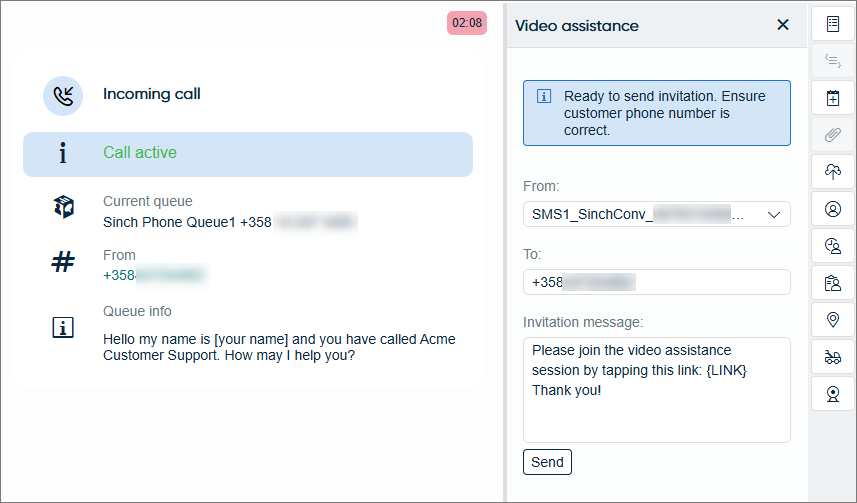The image size is (857, 503).
Task: Open the cloud upload sidebar icon
Action: coord(832,172)
